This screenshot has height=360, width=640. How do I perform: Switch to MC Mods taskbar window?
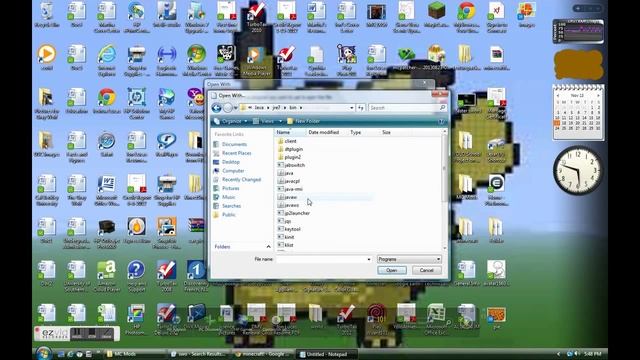point(135,354)
